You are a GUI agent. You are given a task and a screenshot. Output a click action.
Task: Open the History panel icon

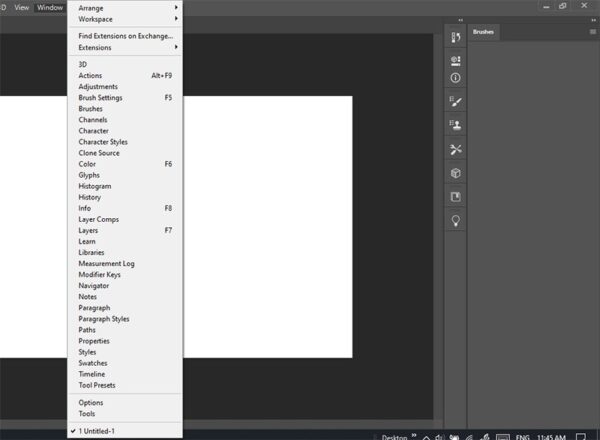[x=456, y=37]
